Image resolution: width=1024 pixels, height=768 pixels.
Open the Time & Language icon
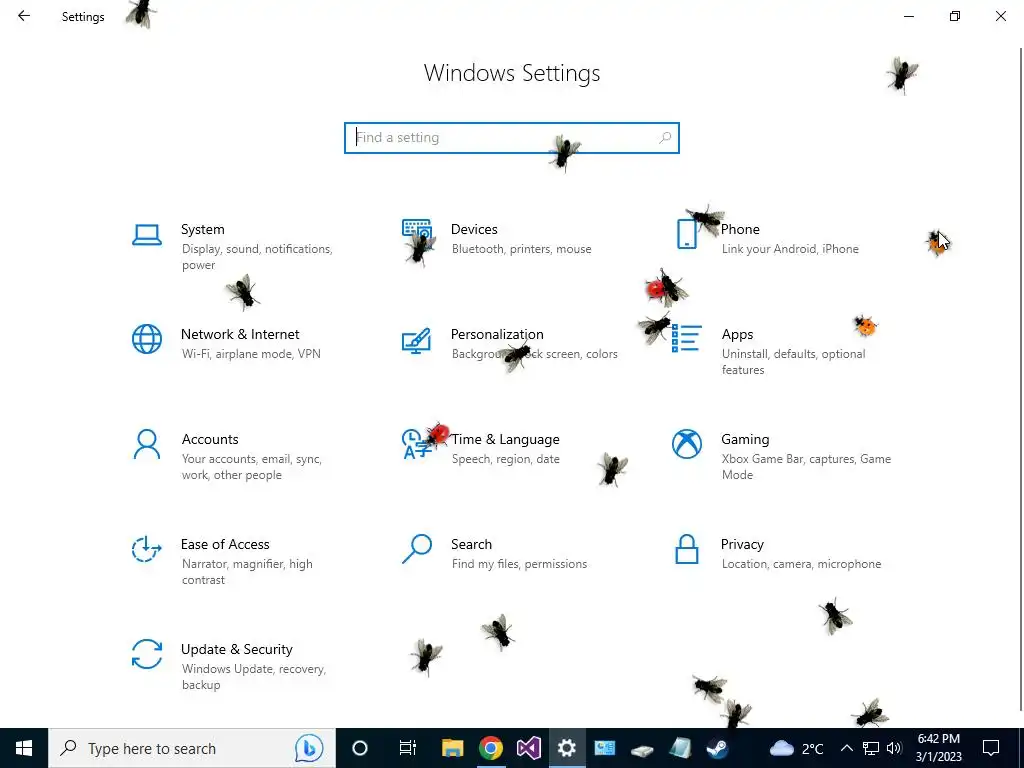coord(417,444)
